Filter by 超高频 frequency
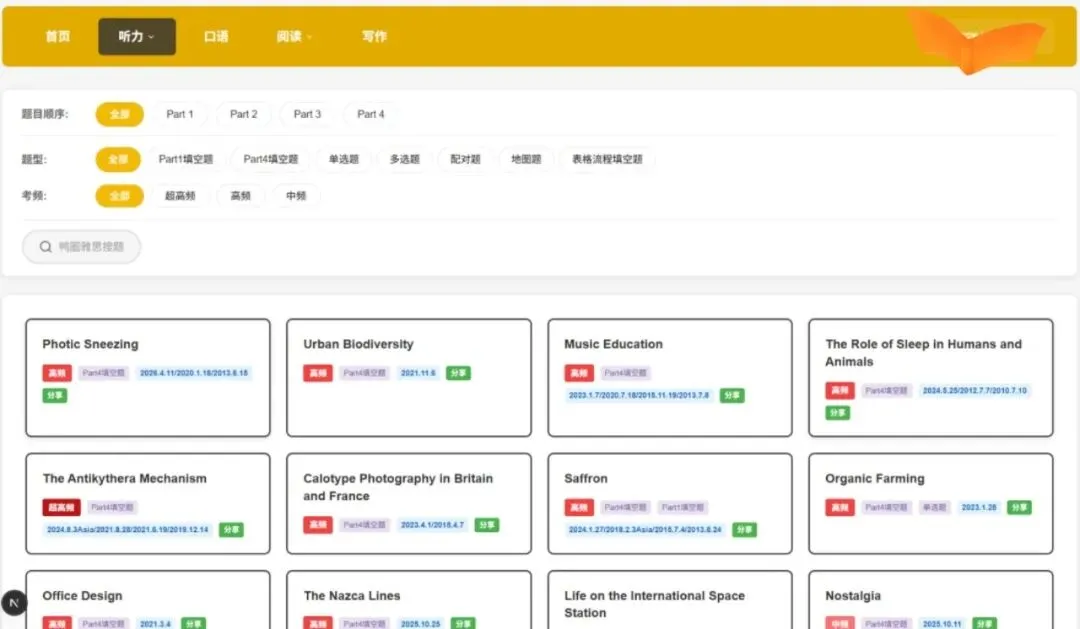This screenshot has height=629, width=1080. coord(180,196)
